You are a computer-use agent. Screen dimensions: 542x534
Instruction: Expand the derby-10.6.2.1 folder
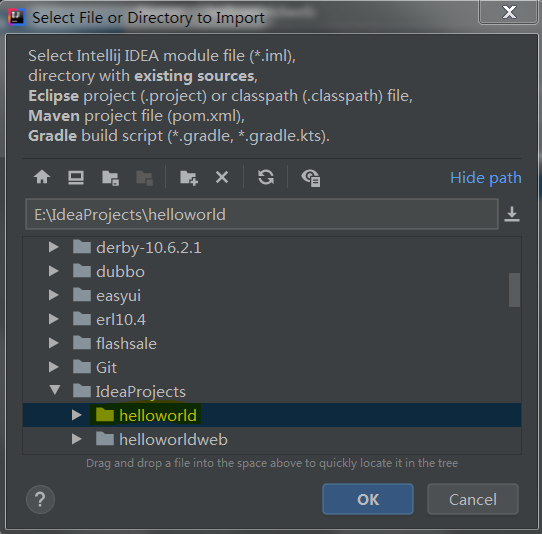click(54, 247)
